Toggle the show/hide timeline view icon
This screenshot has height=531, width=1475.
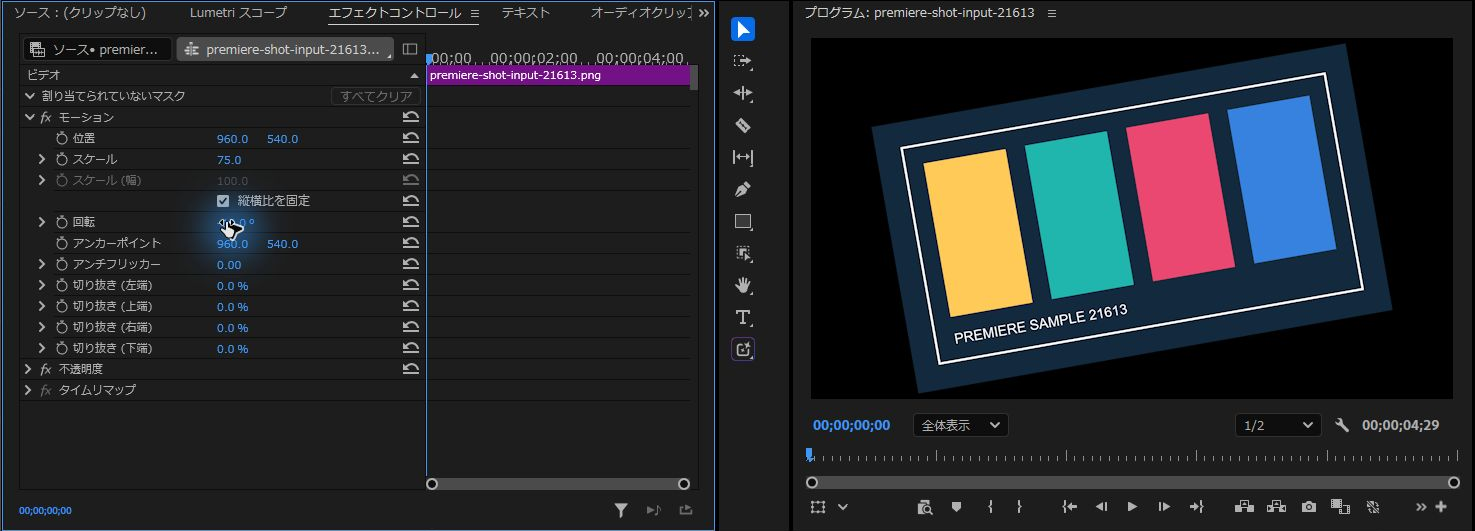[410, 49]
